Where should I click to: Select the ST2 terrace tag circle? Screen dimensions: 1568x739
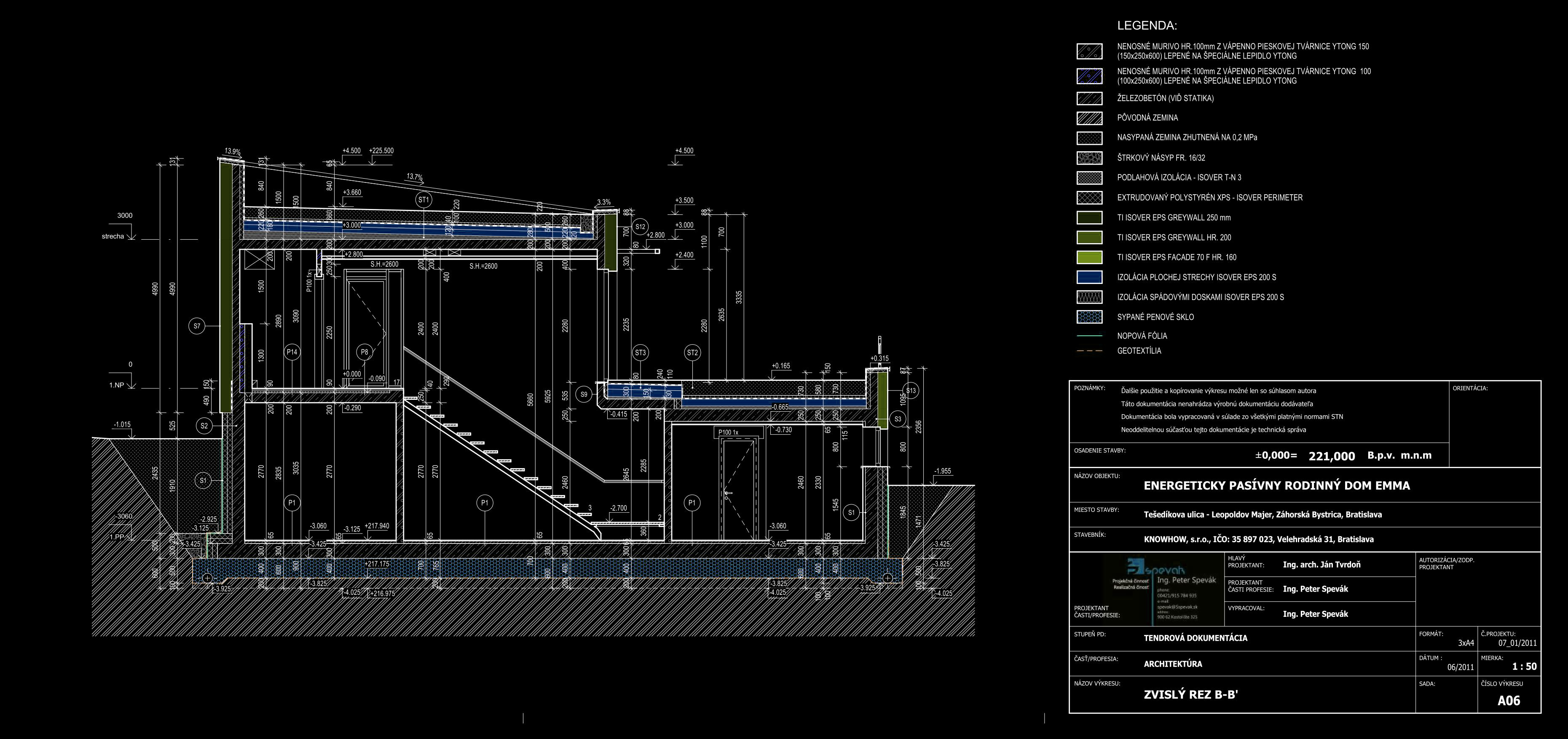tap(692, 353)
